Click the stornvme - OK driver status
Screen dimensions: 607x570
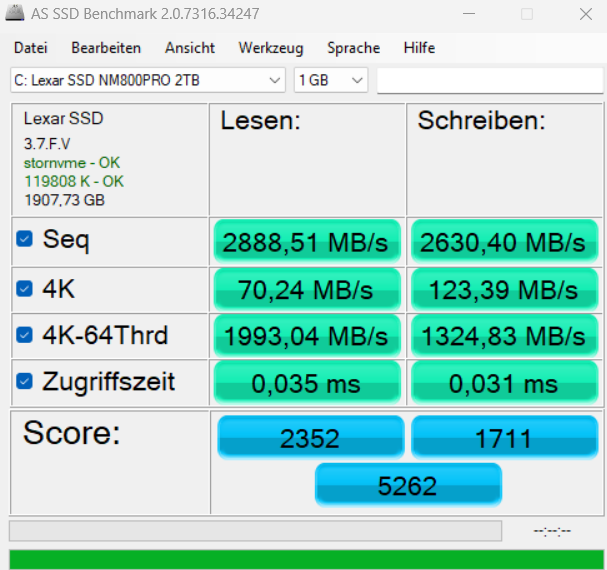click(x=72, y=163)
